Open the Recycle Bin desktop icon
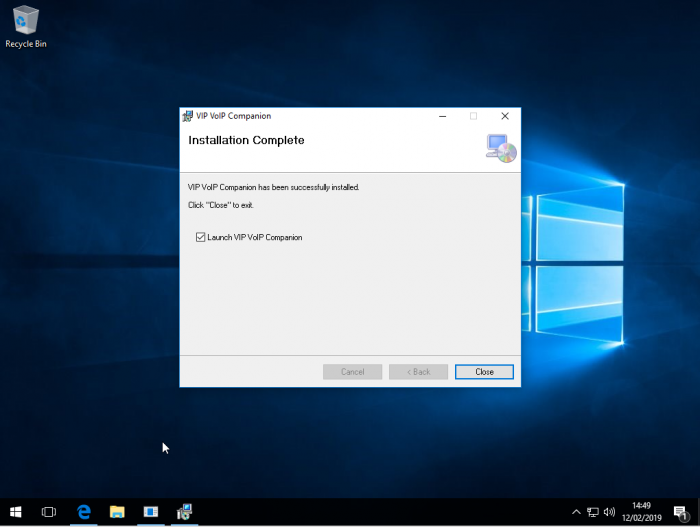 click(x=25, y=27)
